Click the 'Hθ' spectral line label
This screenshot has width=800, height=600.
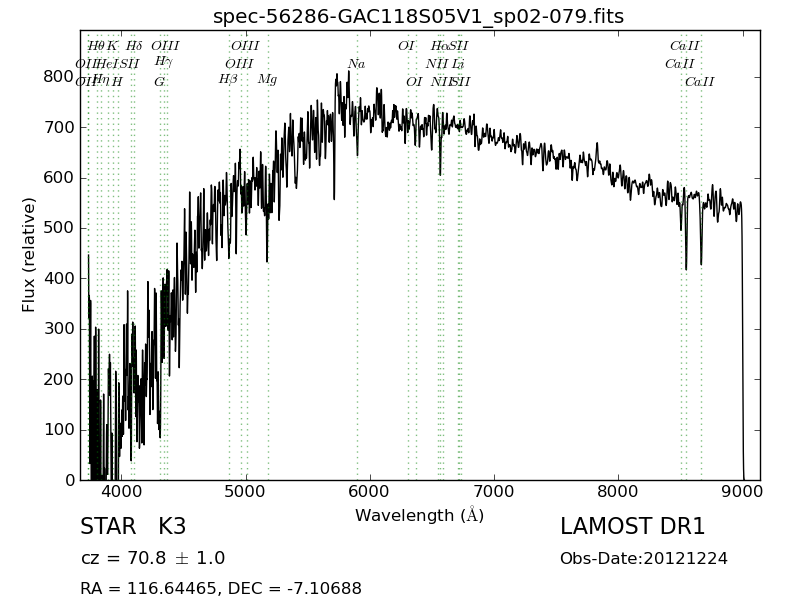point(96,46)
